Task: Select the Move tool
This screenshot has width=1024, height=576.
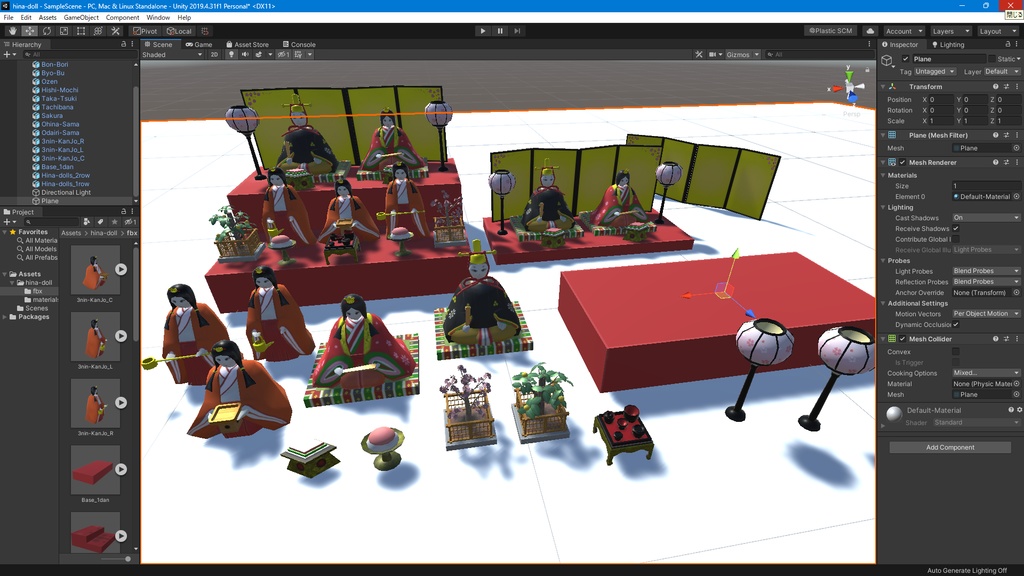Action: click(29, 31)
